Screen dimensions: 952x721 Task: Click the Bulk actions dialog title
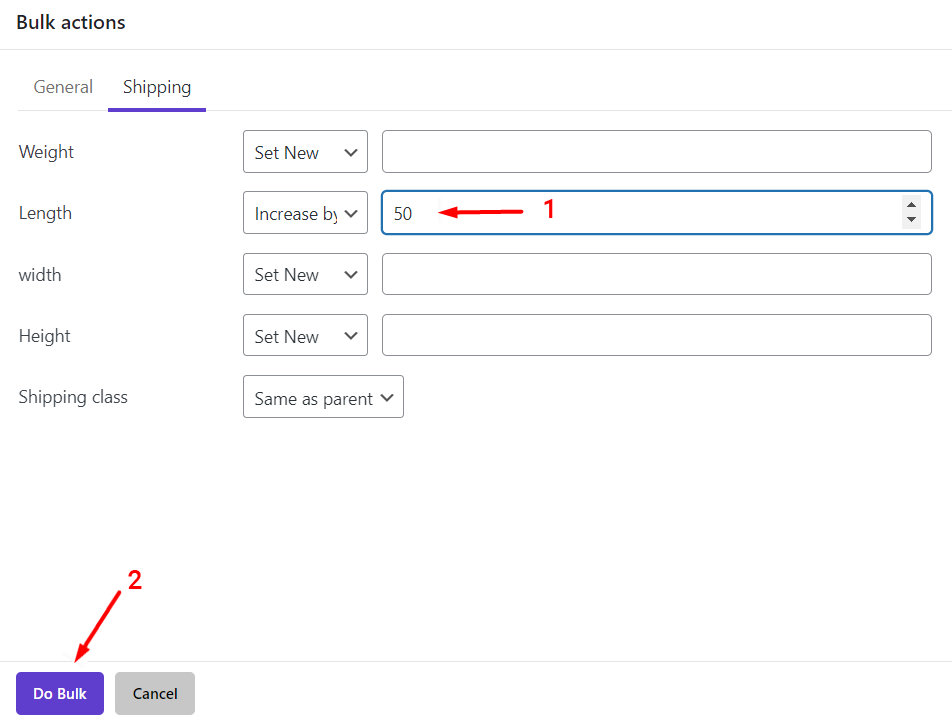click(x=71, y=22)
